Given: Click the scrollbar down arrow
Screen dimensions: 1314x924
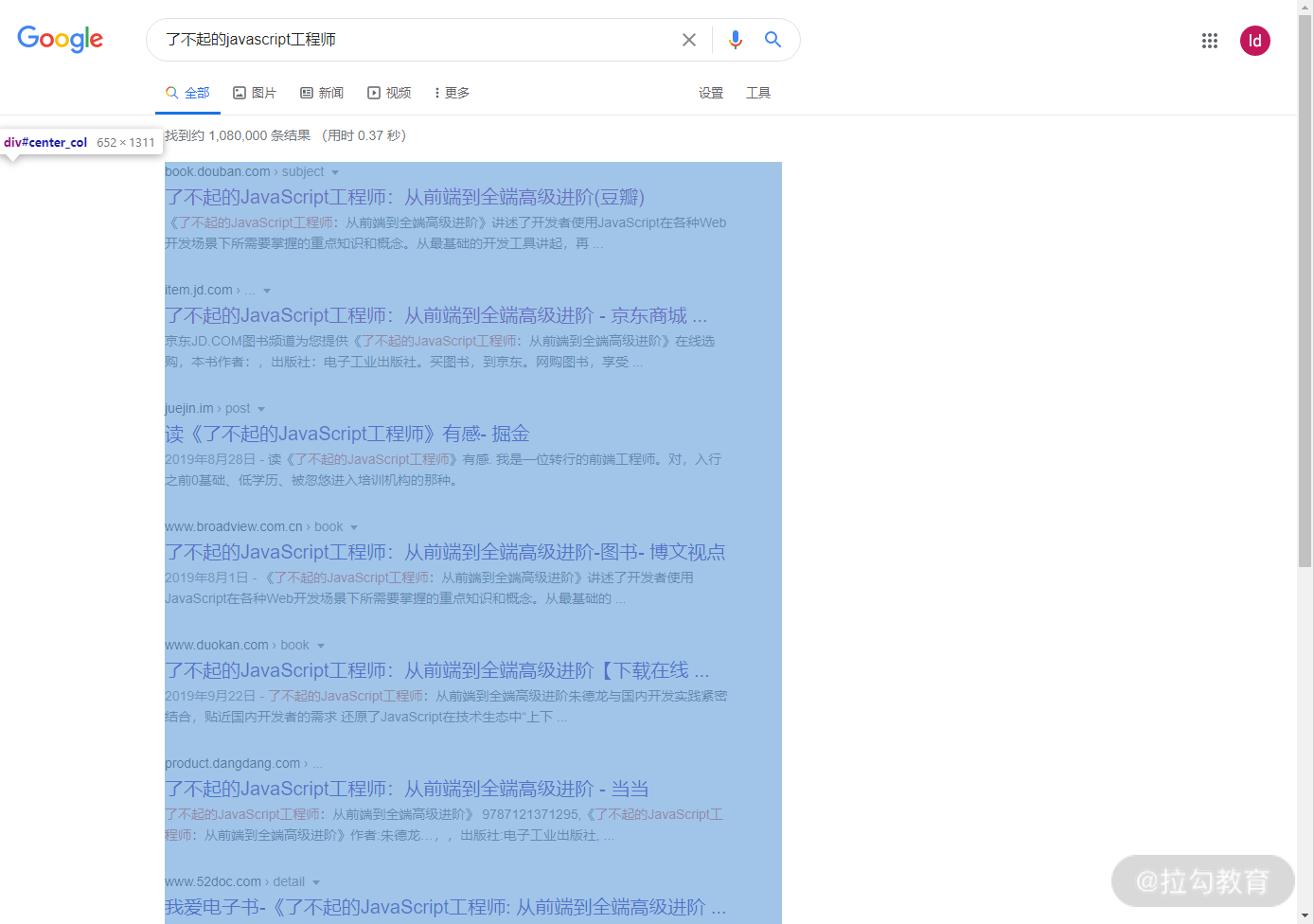Looking at the screenshot, I should point(1305,915).
